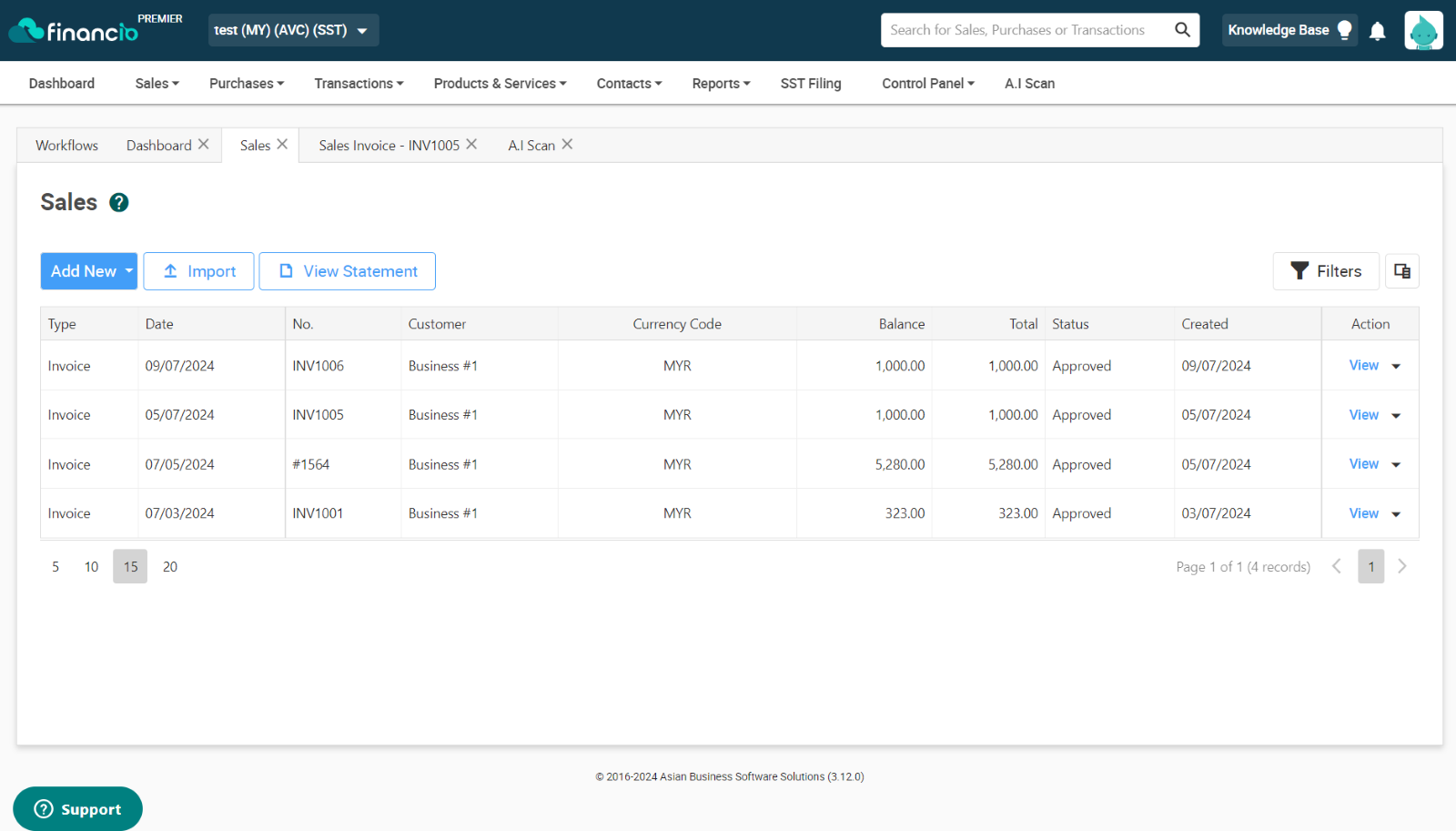This screenshot has height=831, width=1456.
Task: Click the Import button
Action: (x=198, y=271)
